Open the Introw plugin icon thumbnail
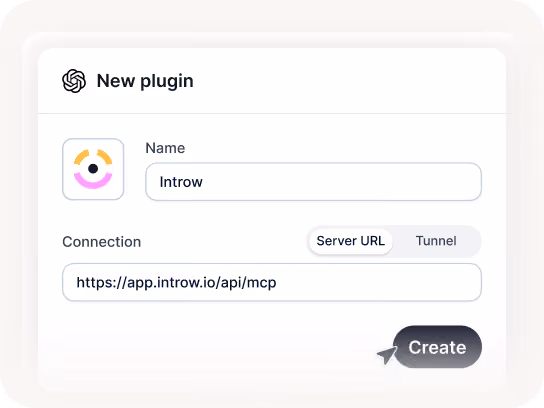The height and width of the screenshot is (408, 544). click(93, 169)
